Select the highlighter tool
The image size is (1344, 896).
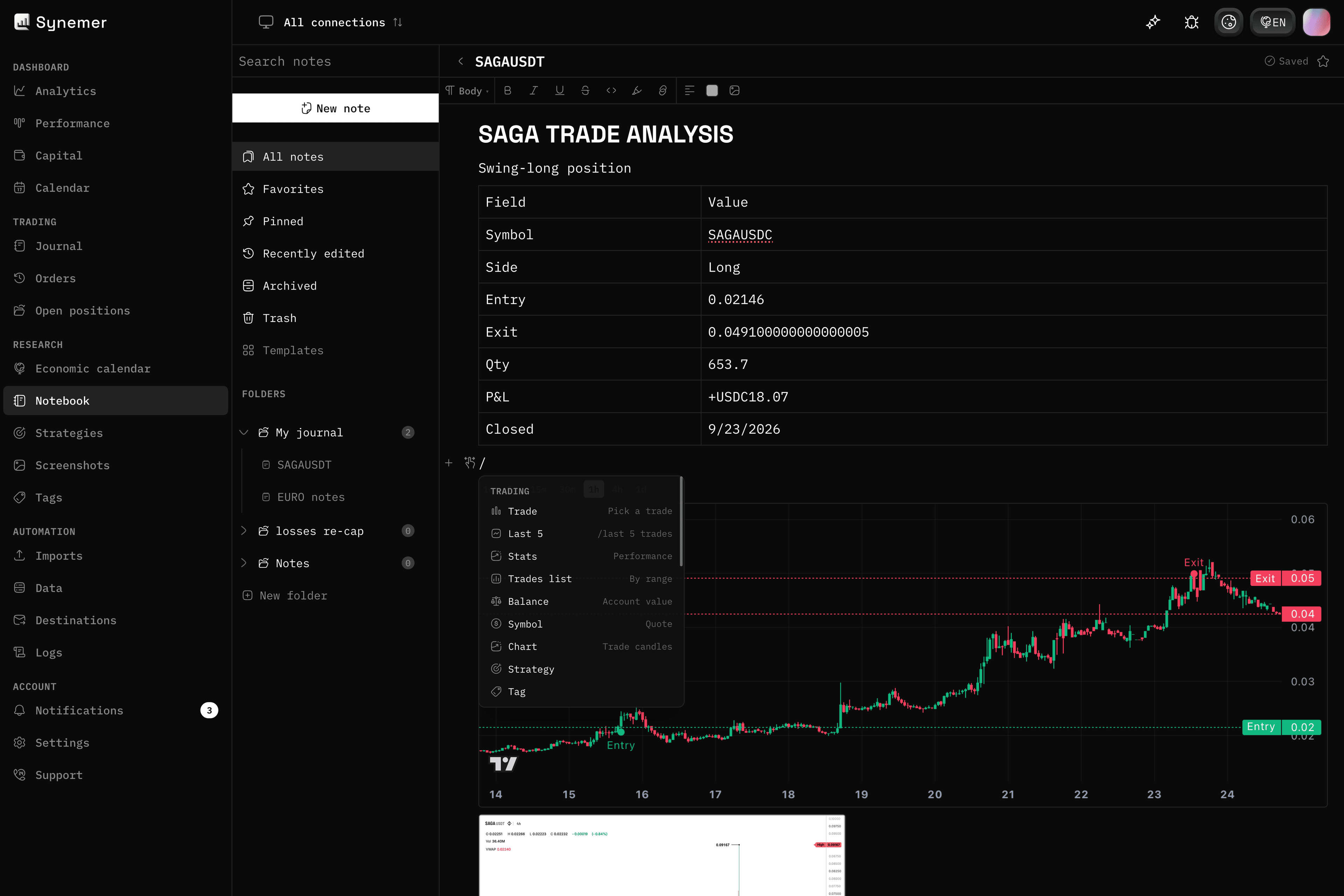(637, 90)
